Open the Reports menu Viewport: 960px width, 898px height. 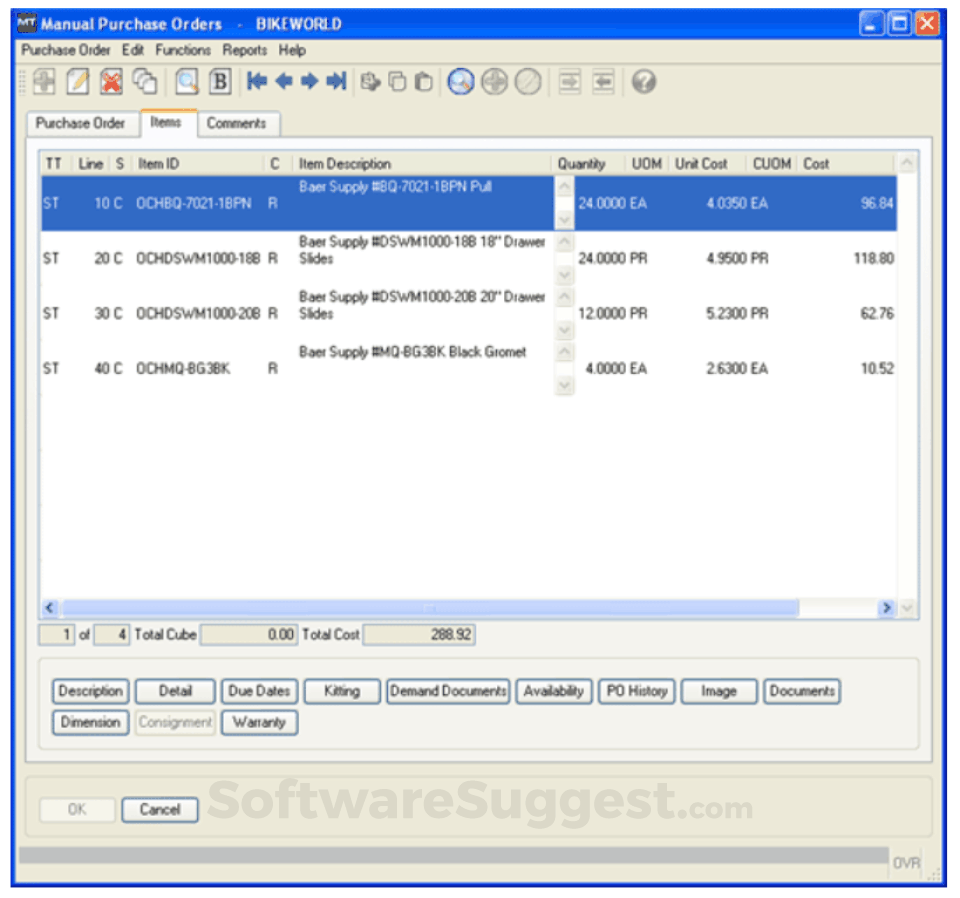[245, 50]
